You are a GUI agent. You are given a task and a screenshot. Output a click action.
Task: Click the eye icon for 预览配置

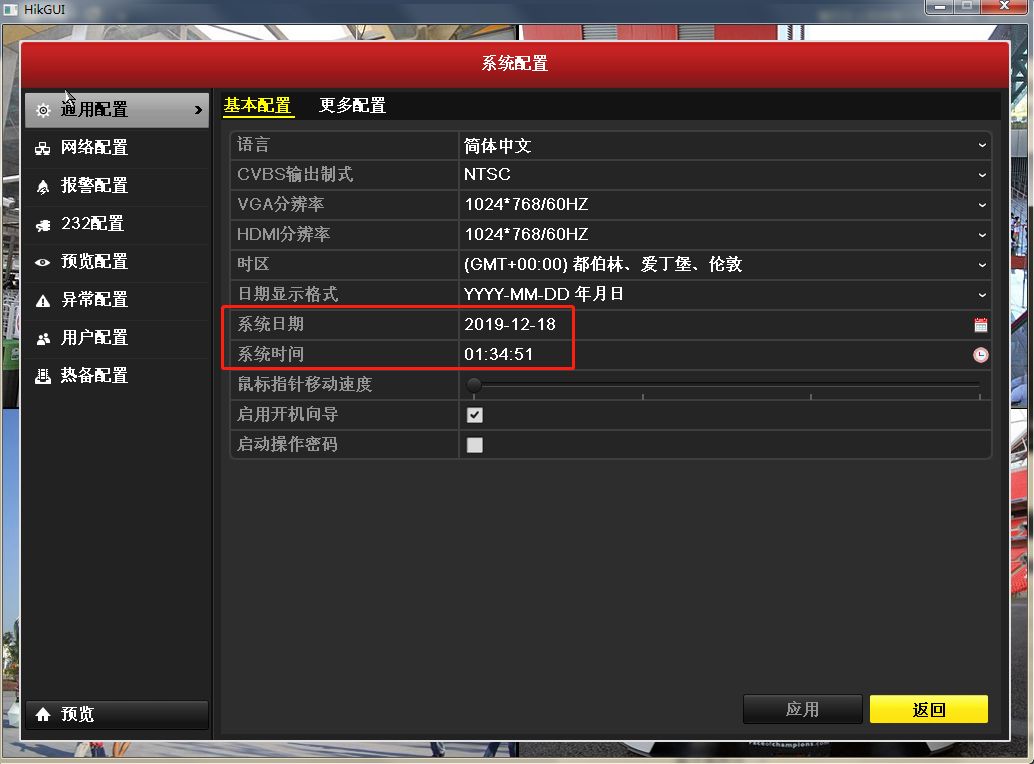43,262
